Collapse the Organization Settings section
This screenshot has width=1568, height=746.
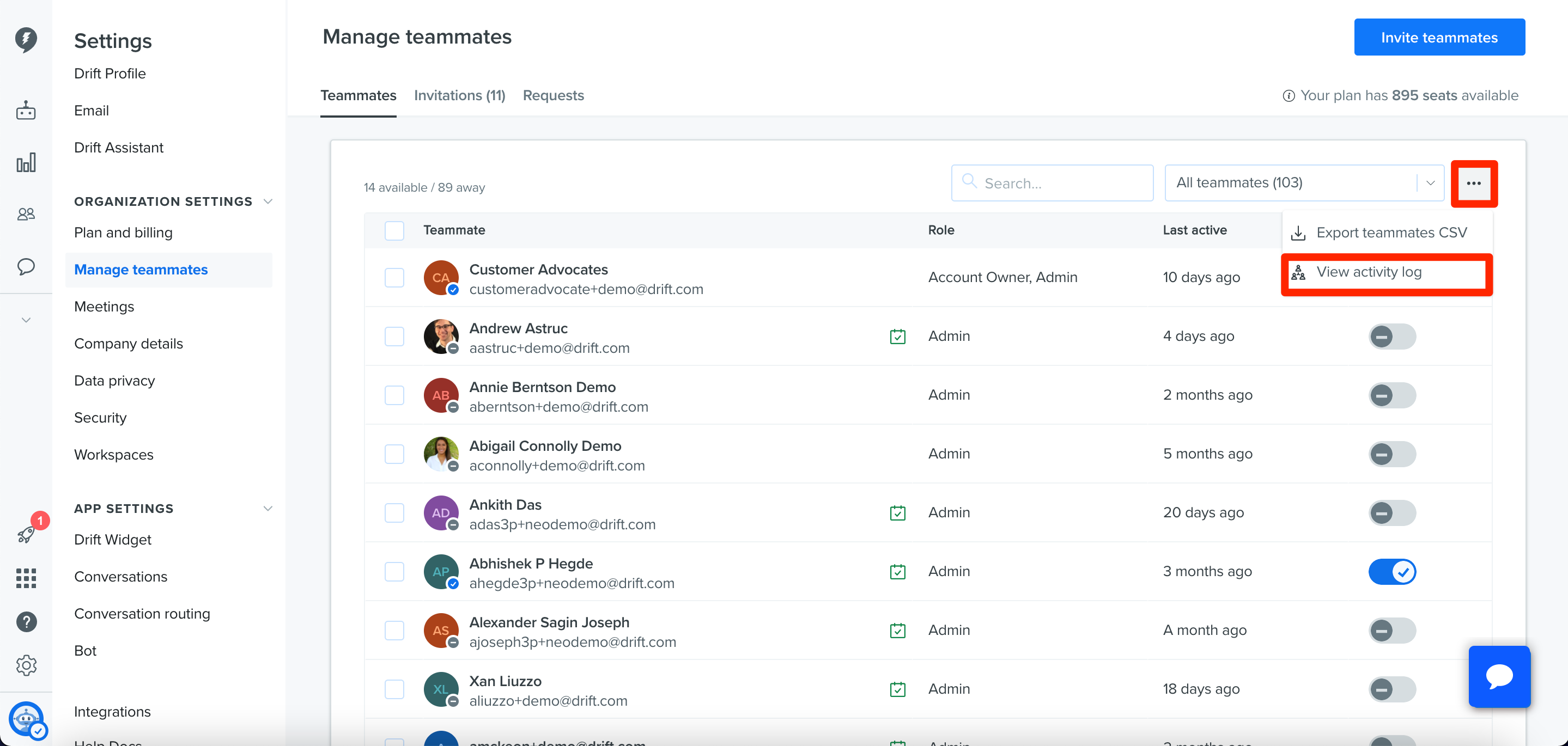[268, 201]
